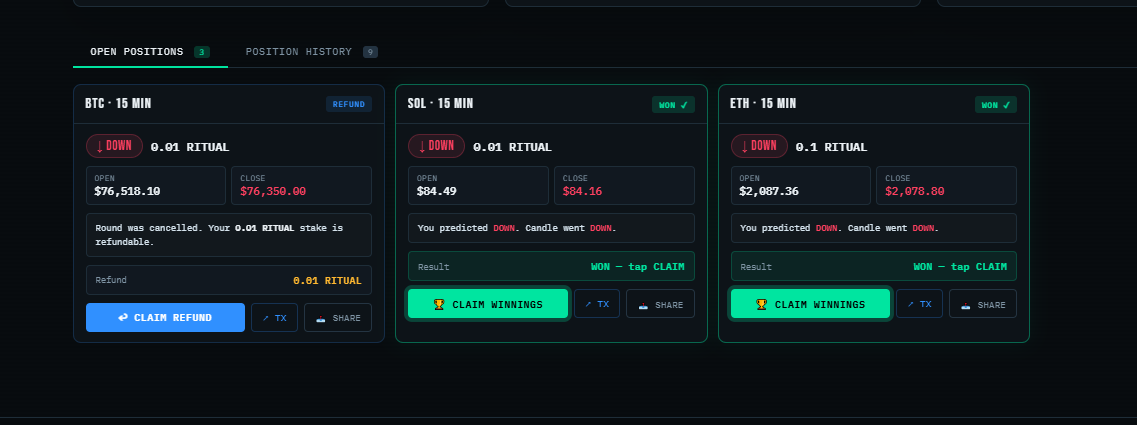Click ETH open price $2,087.36
Screen dimensions: 1137x425
[x=769, y=191]
